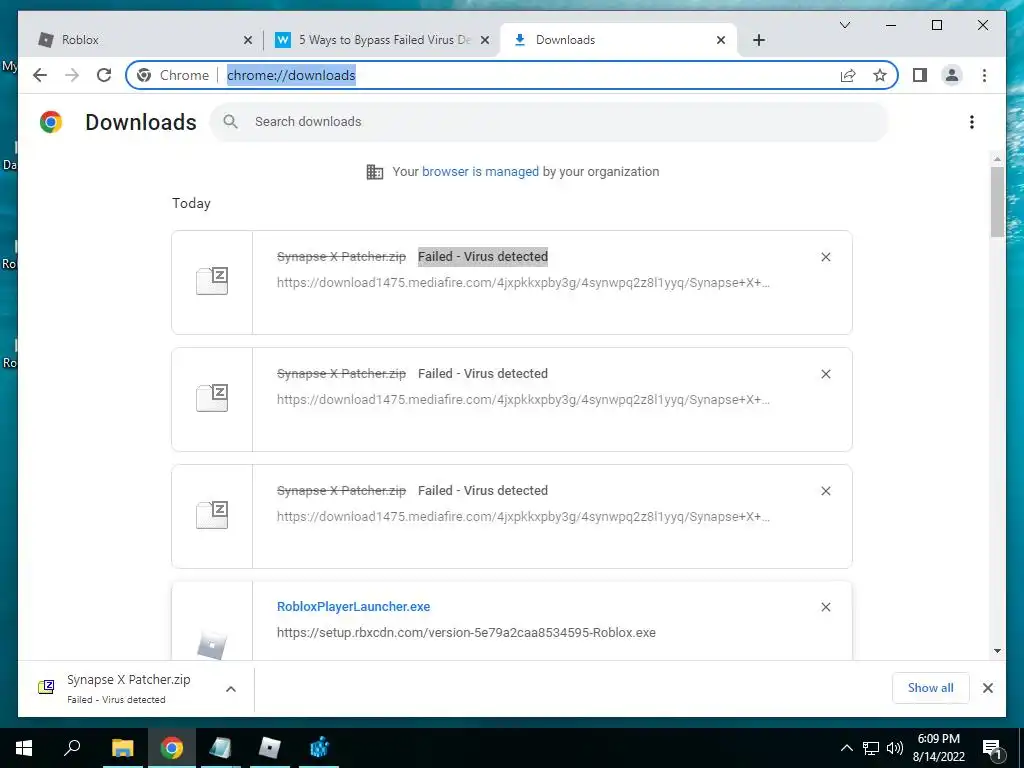Click the share icon in address bar
Viewport: 1024px width, 768px height.
(848, 75)
